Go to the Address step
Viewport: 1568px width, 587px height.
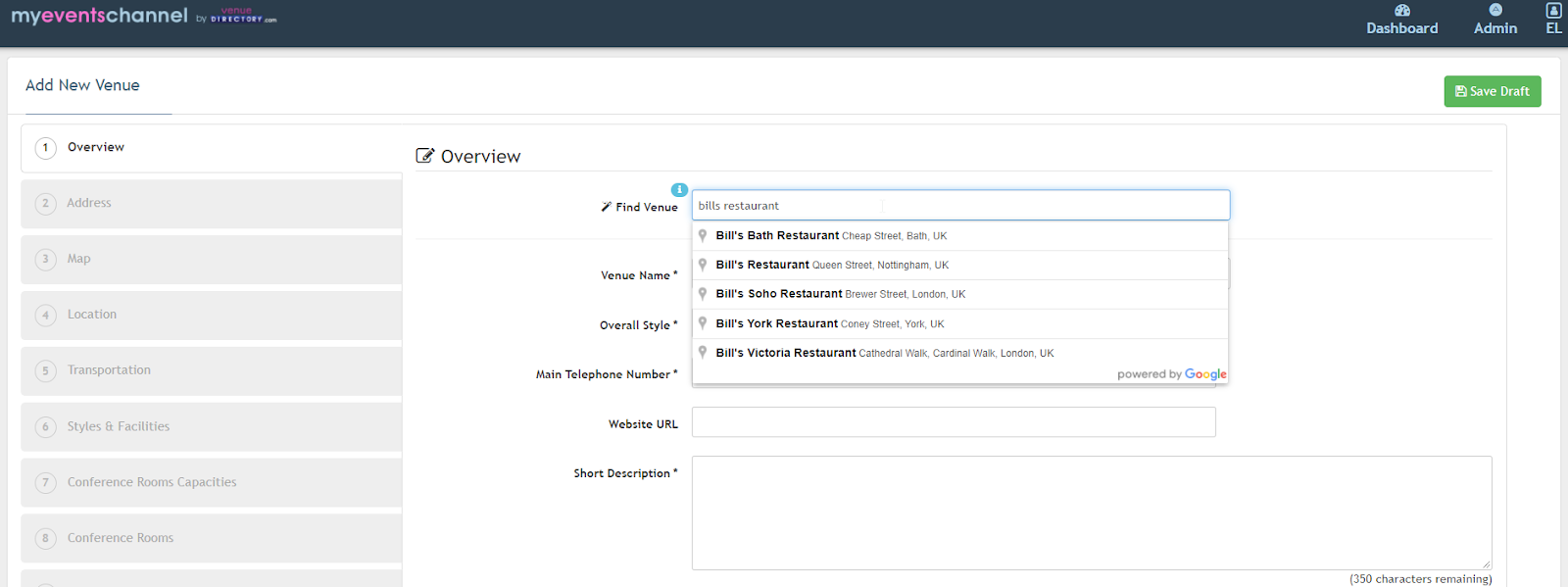[212, 204]
